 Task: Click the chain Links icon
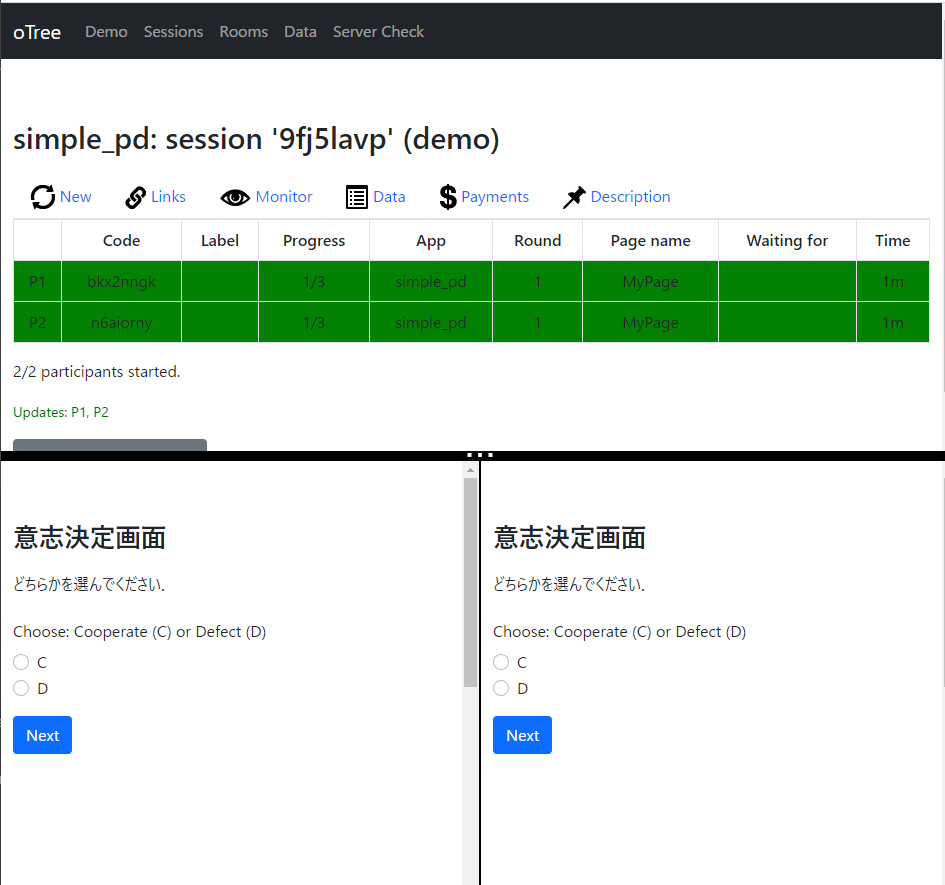(136, 197)
